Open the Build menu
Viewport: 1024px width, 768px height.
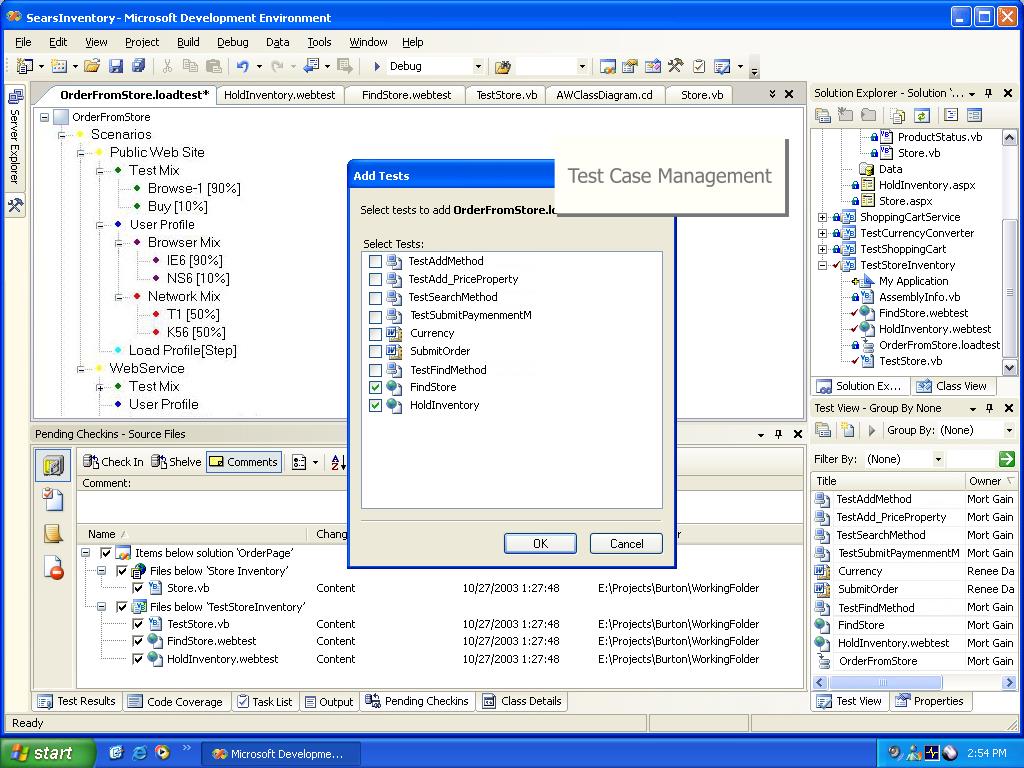188,42
